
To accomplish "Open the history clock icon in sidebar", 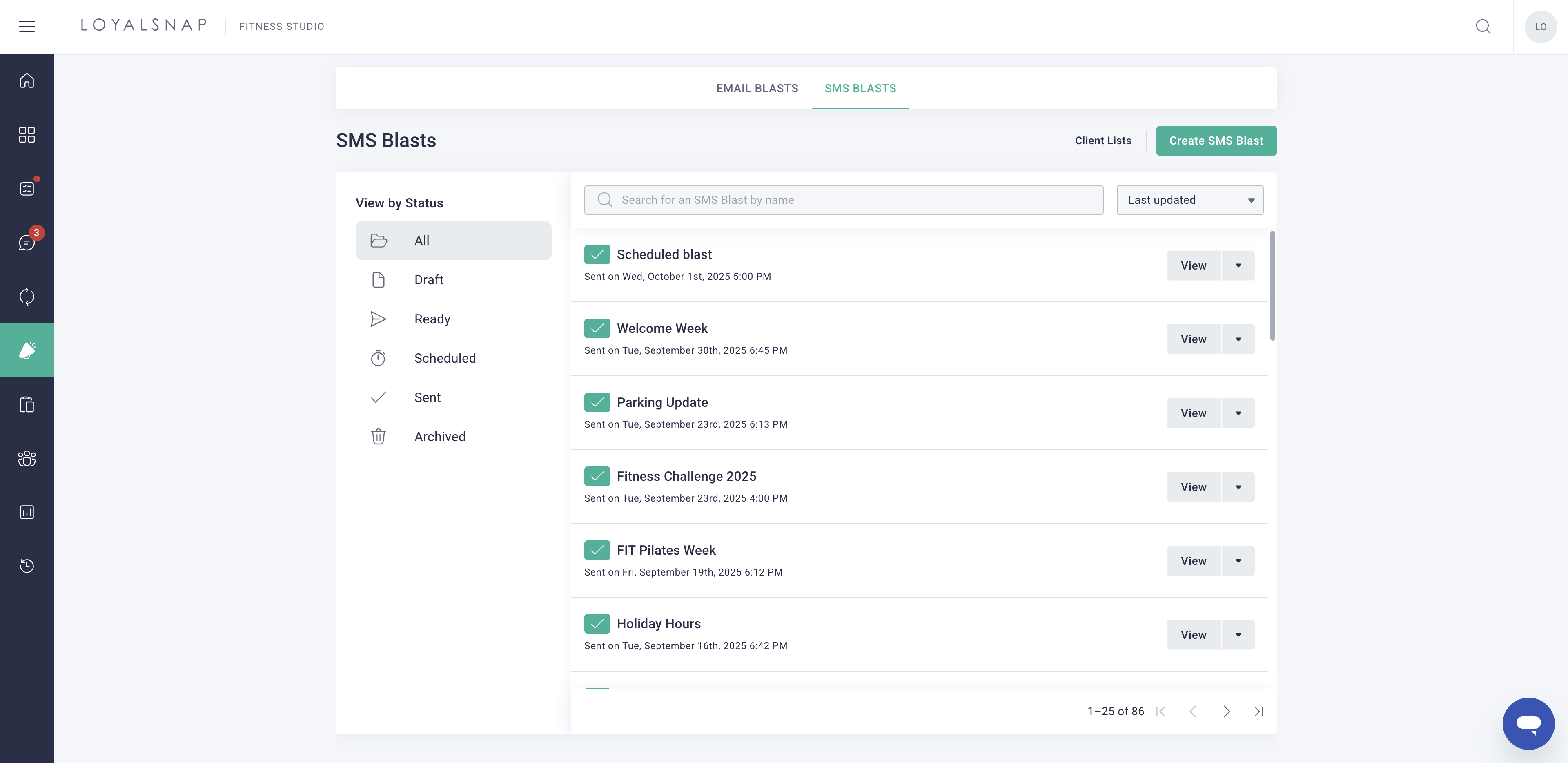I will point(27,566).
